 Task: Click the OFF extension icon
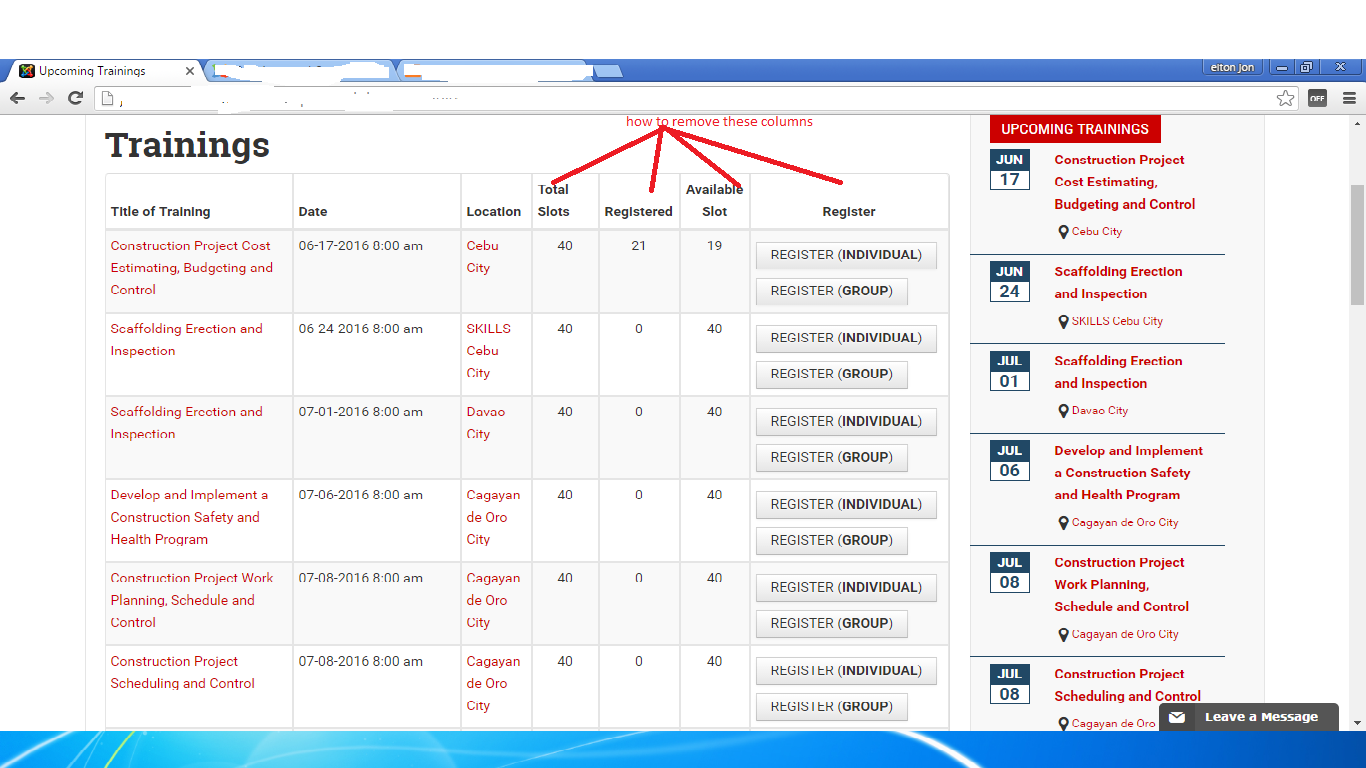[x=1317, y=98]
